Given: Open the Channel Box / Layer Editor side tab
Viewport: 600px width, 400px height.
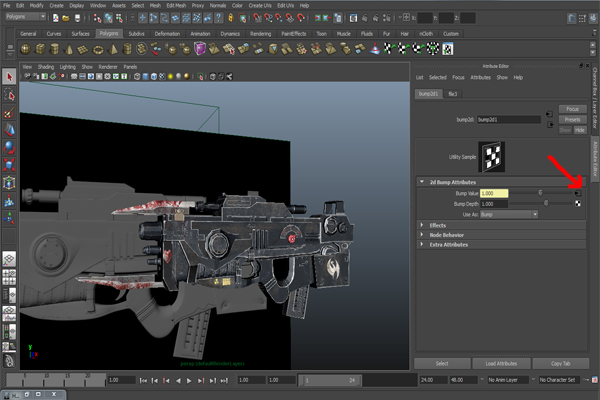Looking at the screenshot, I should pos(595,98).
